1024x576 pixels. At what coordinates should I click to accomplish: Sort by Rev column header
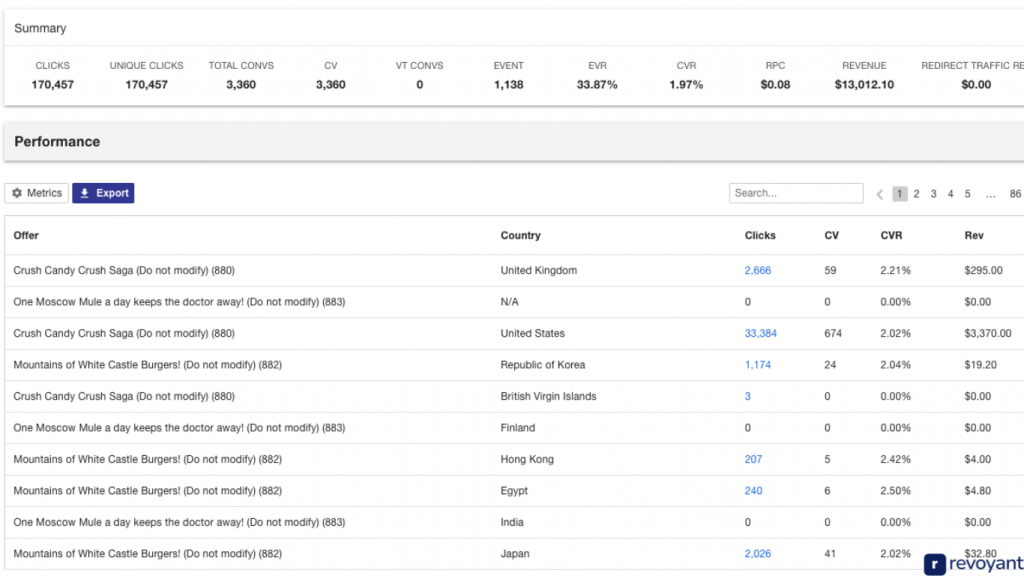coord(974,236)
